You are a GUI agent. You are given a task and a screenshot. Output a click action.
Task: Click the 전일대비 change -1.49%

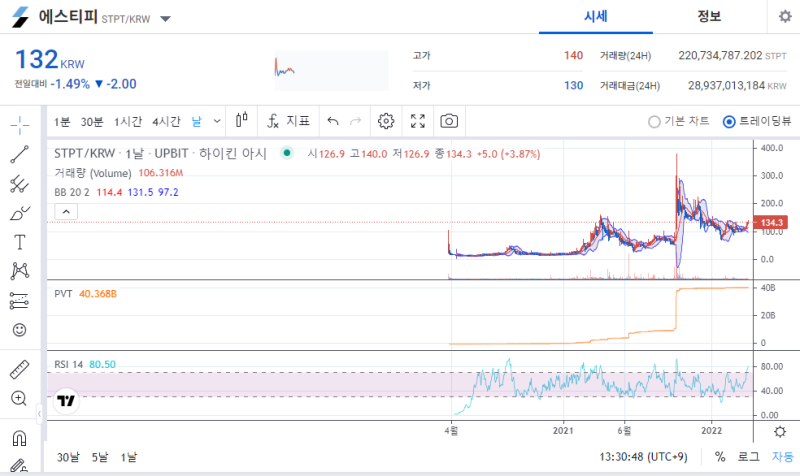tap(70, 84)
